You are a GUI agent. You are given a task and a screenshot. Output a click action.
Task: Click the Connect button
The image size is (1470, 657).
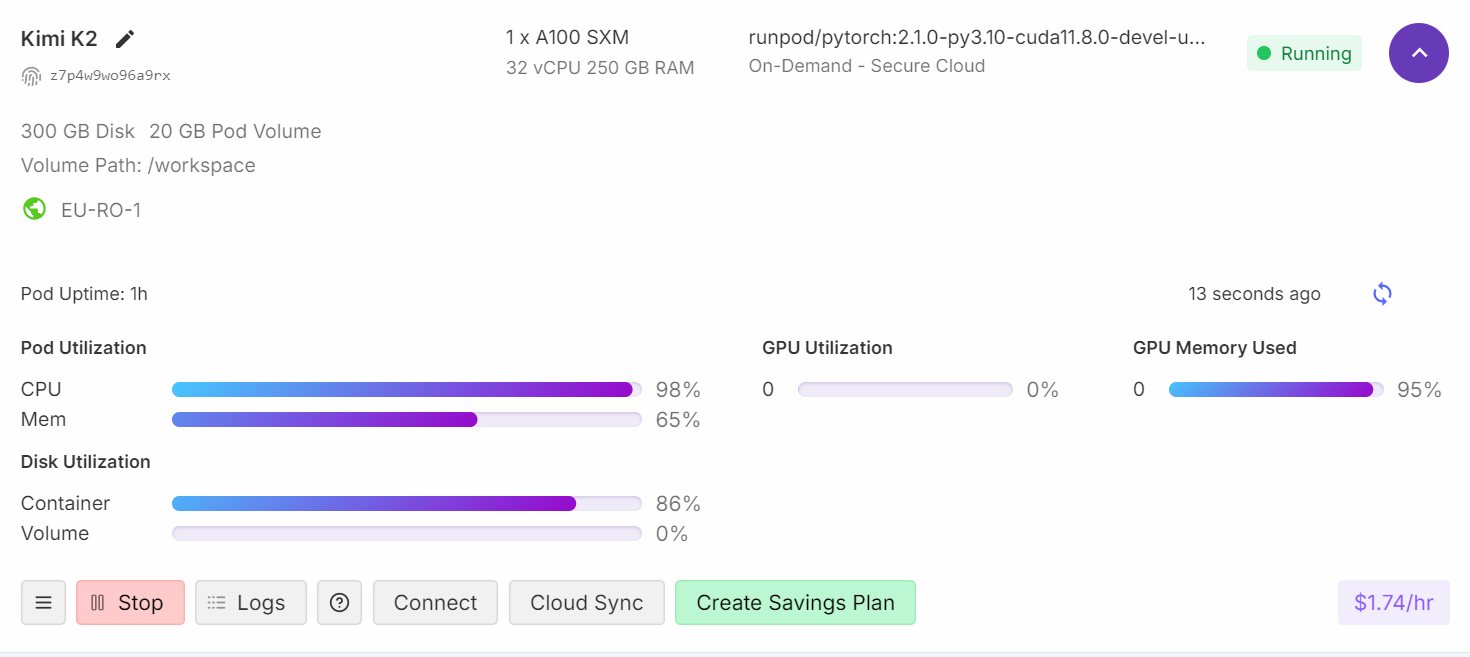435,603
